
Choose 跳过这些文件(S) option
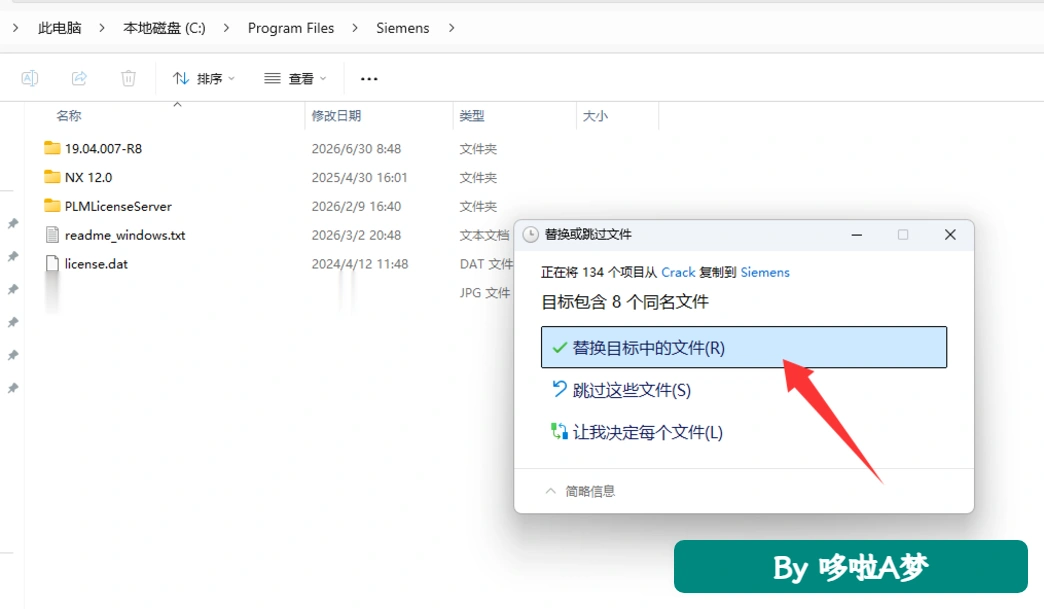(622, 390)
